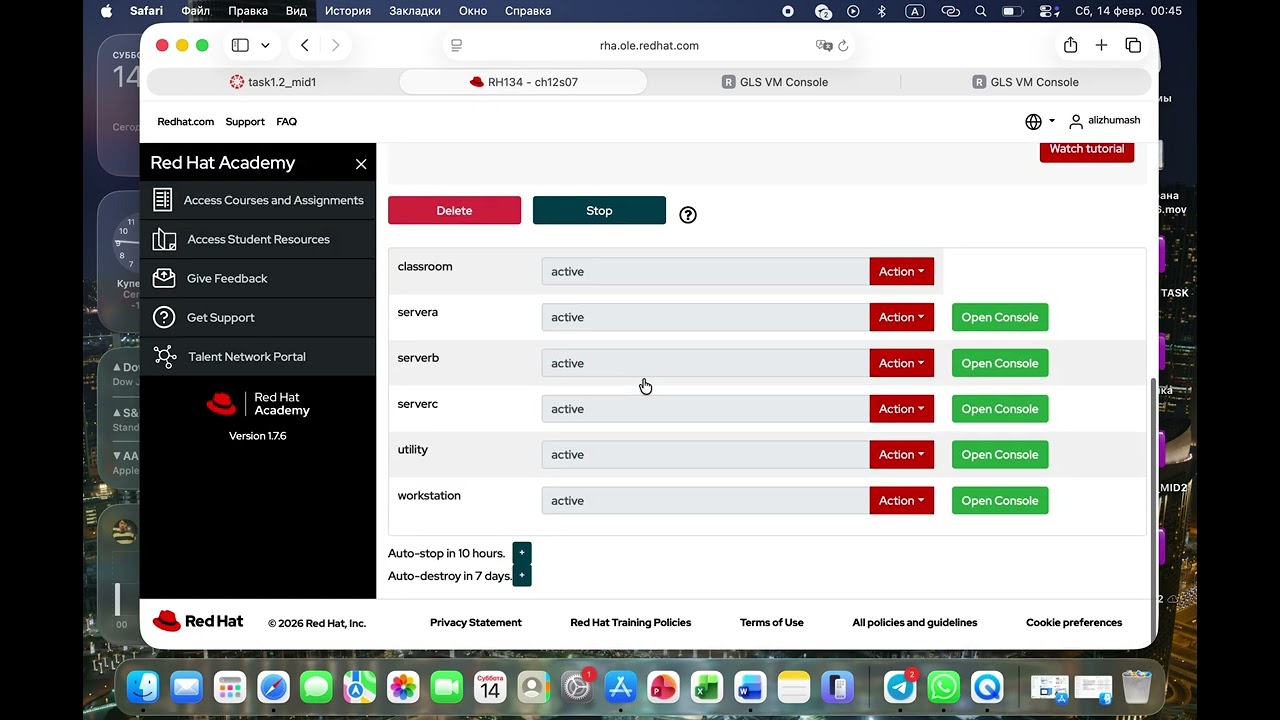1280x720 pixels.
Task: Open the Privacy Statement link
Action: point(476,622)
